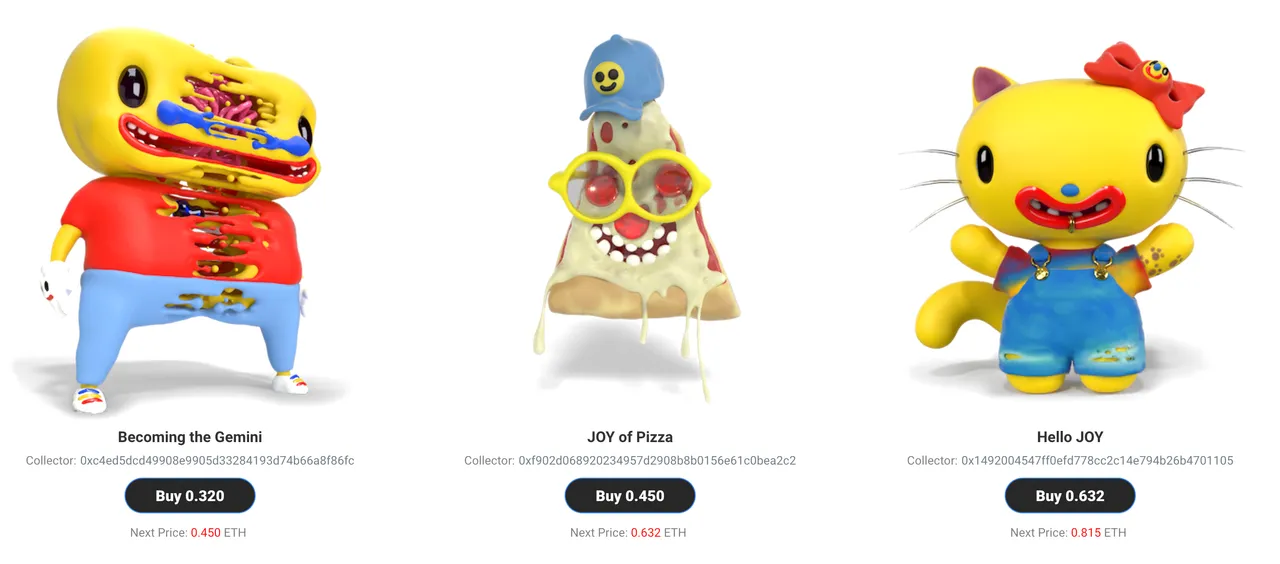Click the Buy 0.320 button
Screen dimensions: 1280x564
(x=190, y=496)
